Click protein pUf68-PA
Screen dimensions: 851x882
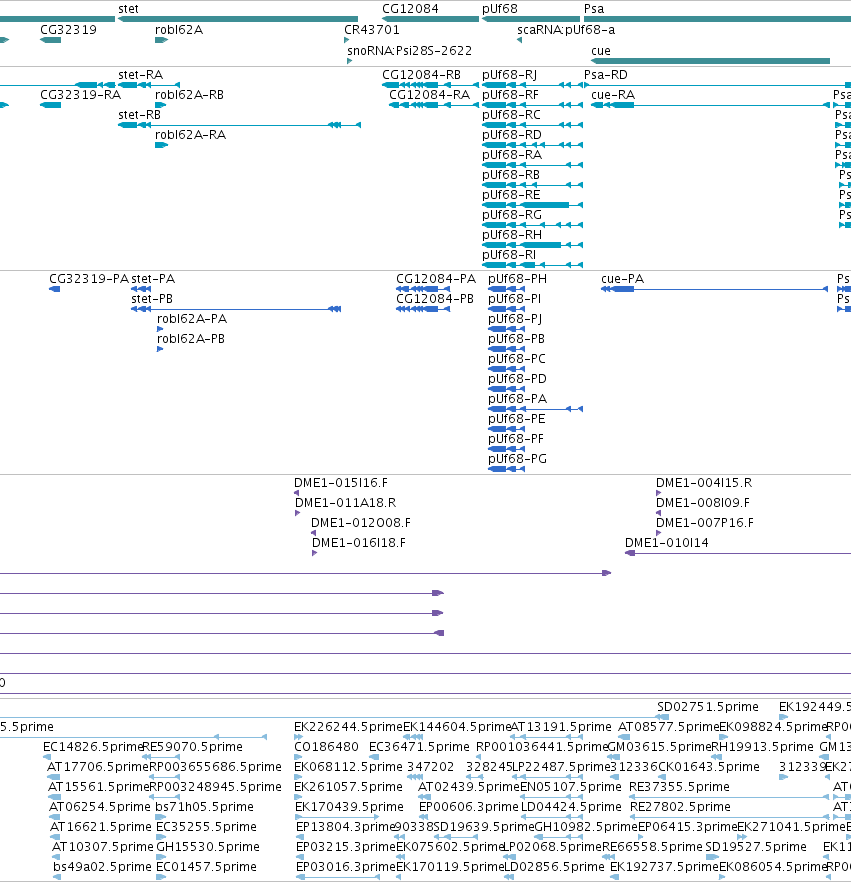pos(517,398)
